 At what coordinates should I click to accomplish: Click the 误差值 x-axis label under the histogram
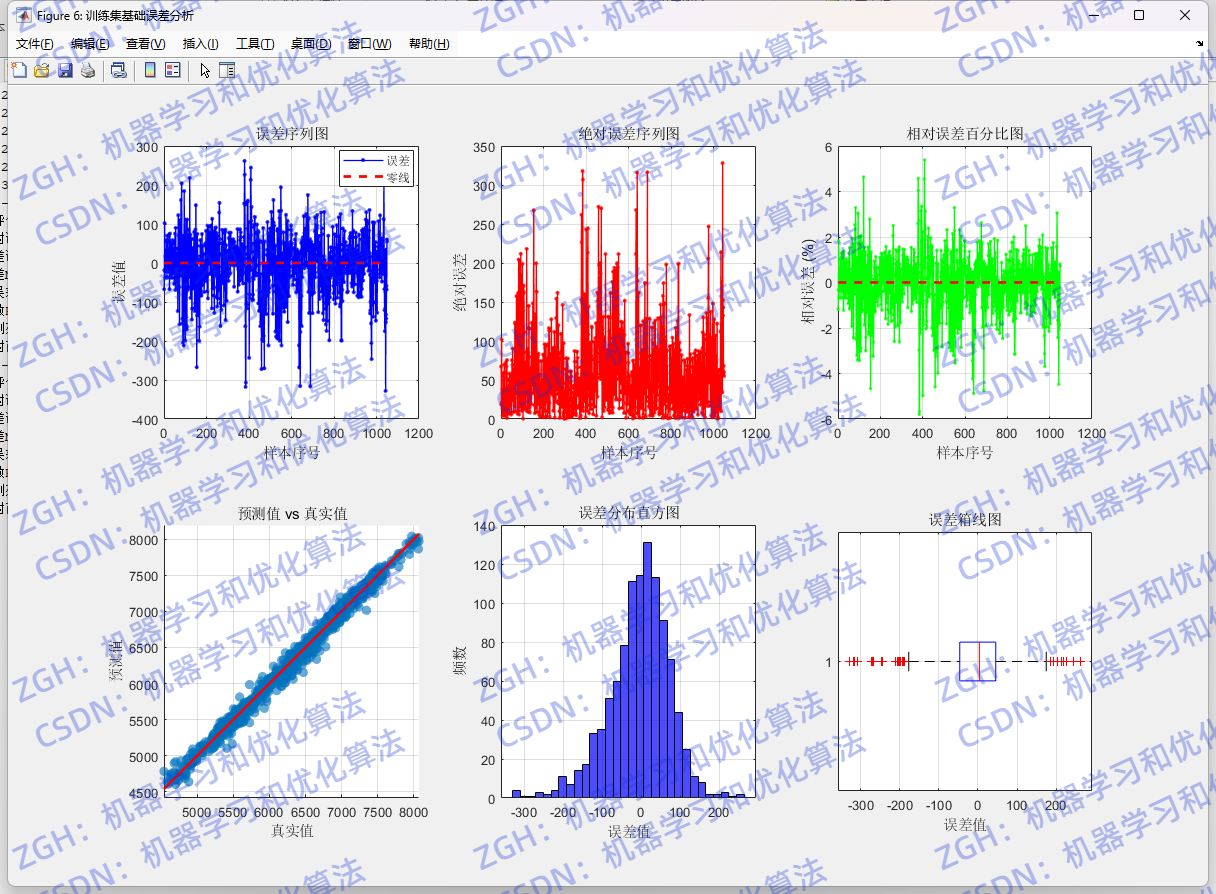pos(628,831)
